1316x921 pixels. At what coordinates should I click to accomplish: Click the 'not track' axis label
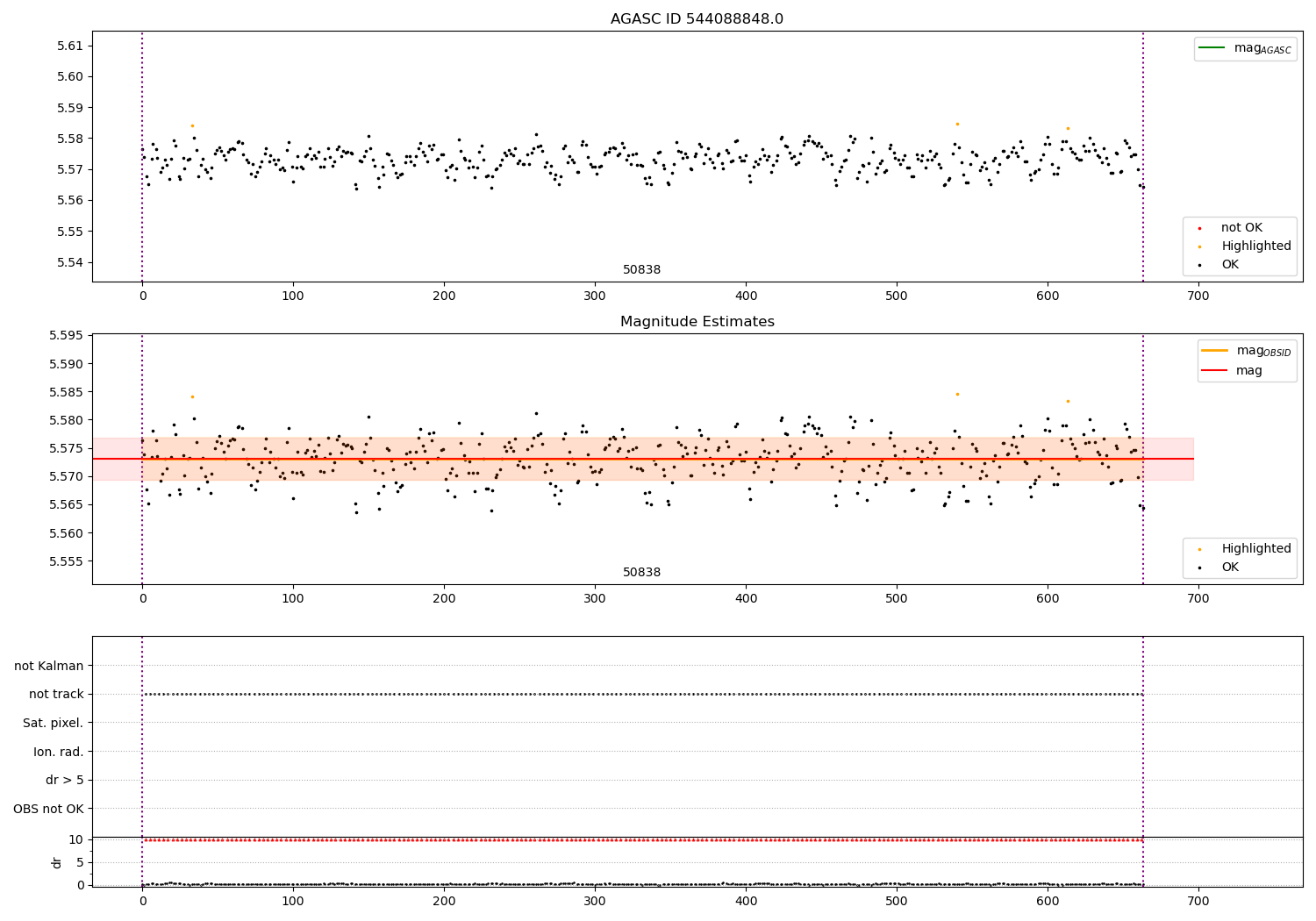pyautogui.click(x=56, y=694)
